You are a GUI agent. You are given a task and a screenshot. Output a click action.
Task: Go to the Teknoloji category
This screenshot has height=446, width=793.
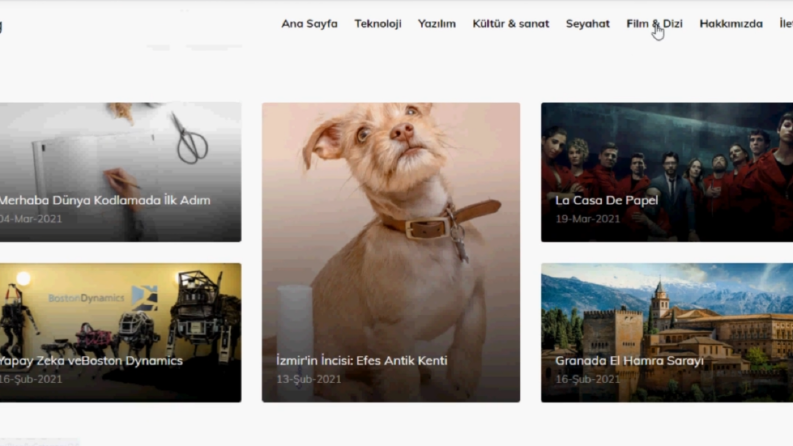point(378,24)
